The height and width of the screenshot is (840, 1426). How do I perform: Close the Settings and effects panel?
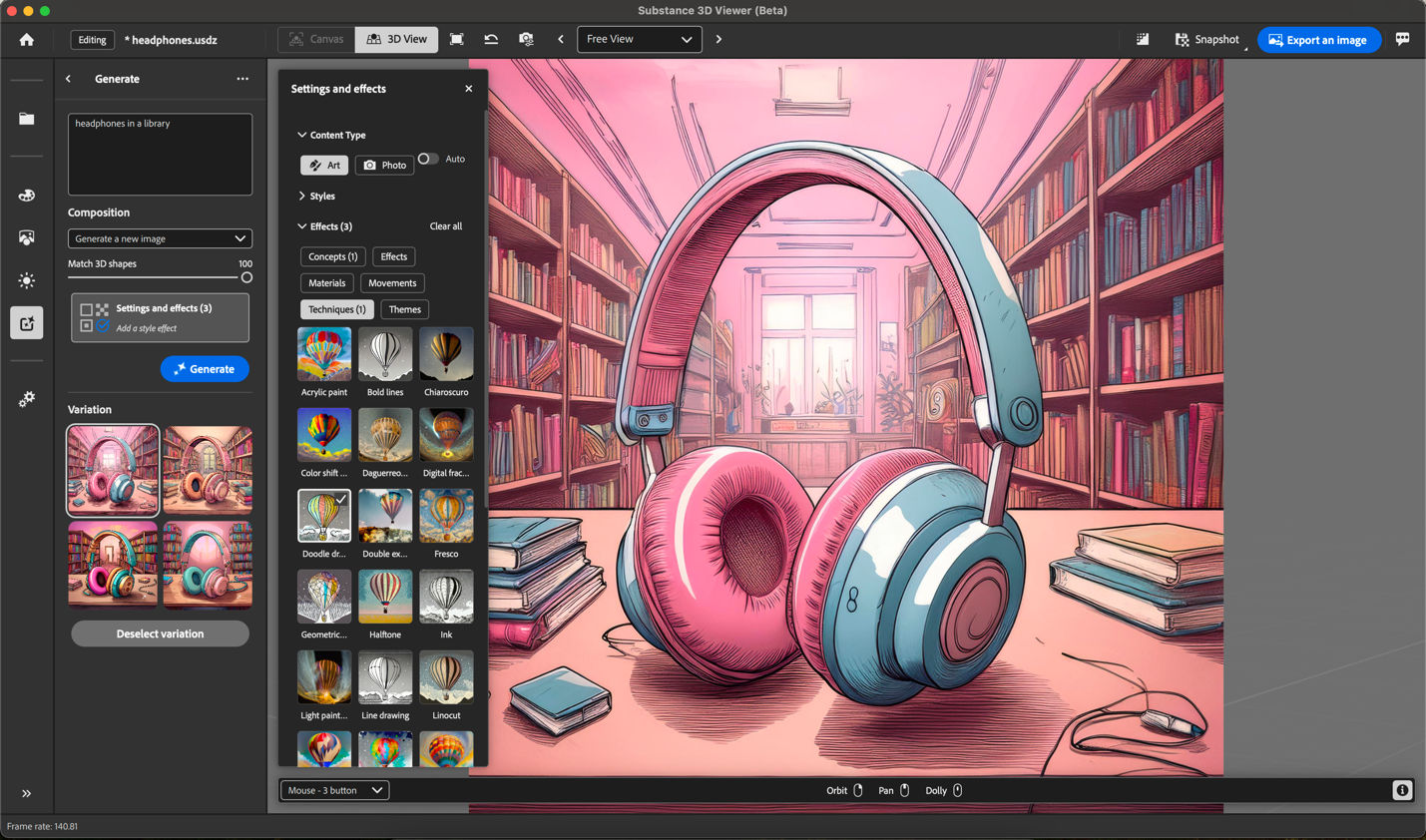pyautogui.click(x=469, y=89)
